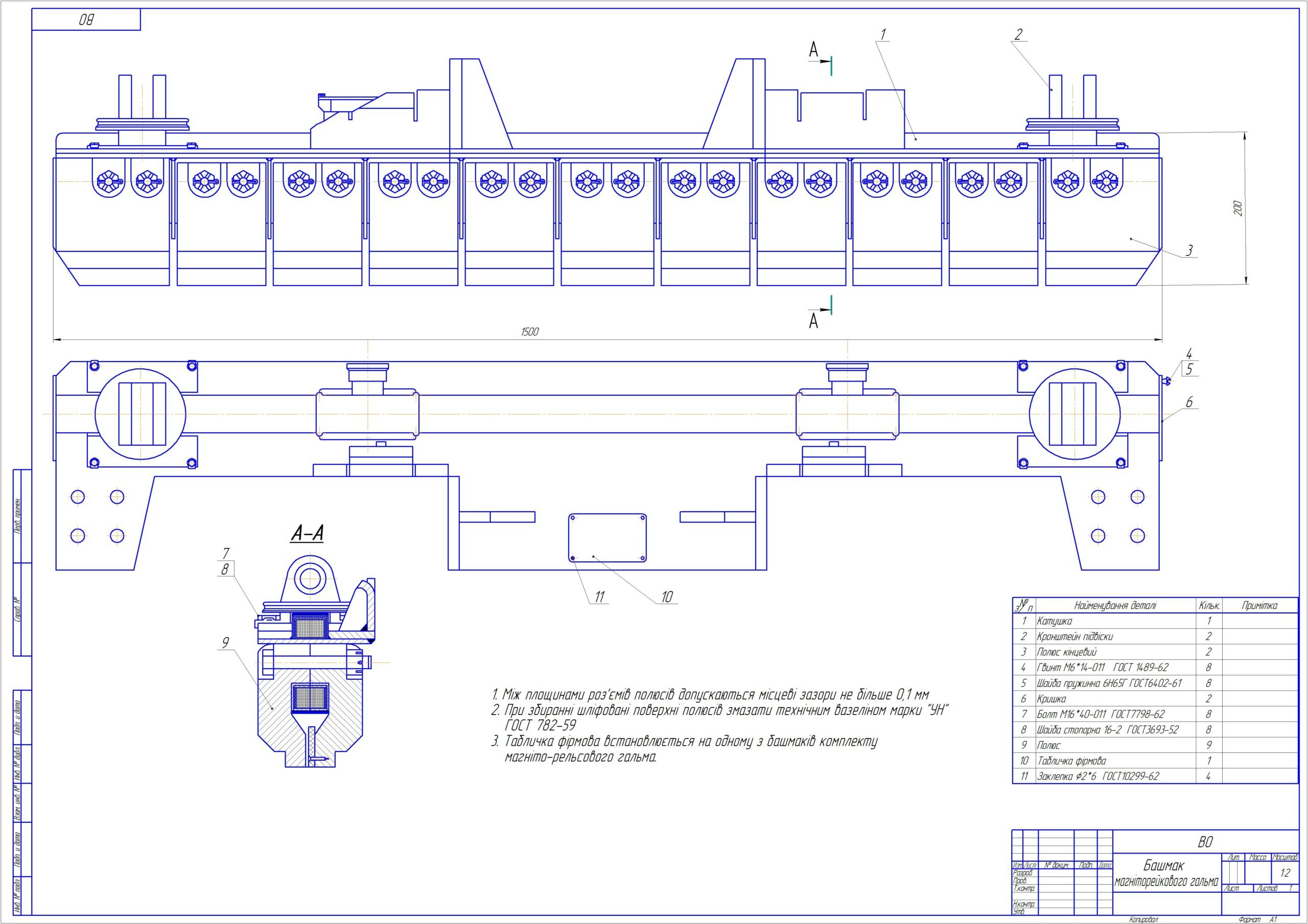Click technical note 1 about gaps
This screenshot has width=1308, height=924.
[710, 695]
